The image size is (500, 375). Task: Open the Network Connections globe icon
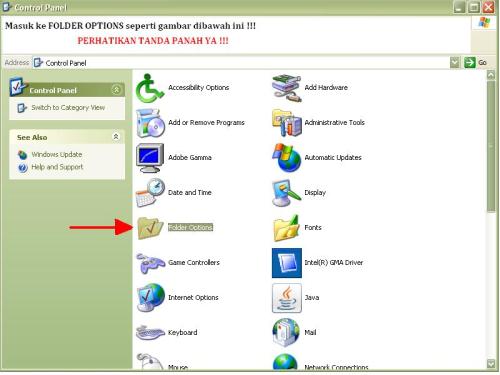285,362
